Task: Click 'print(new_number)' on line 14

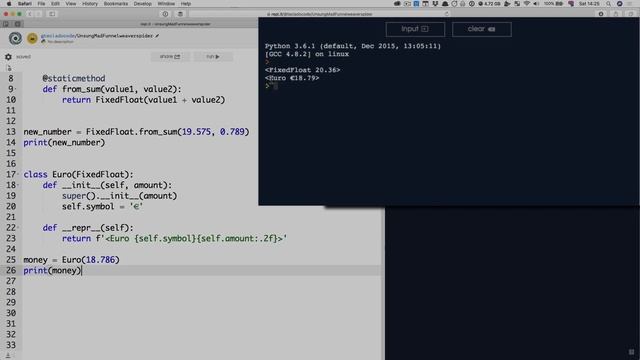Action: click(64, 142)
